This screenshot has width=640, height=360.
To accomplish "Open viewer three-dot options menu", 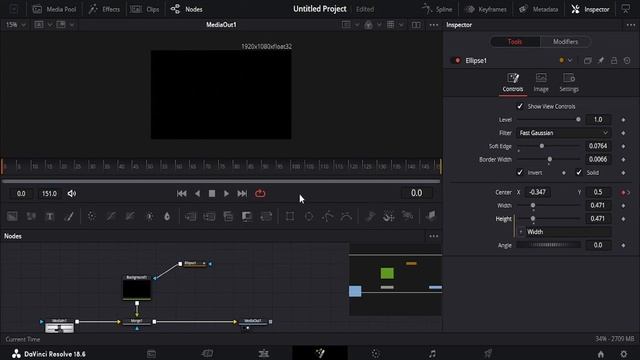I will coord(434,25).
